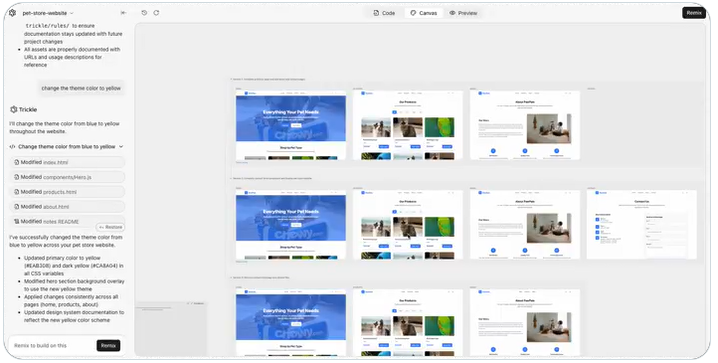This screenshot has height=363, width=718.
Task: Focus the 'Remix to build on this' input
Action: click(53, 346)
